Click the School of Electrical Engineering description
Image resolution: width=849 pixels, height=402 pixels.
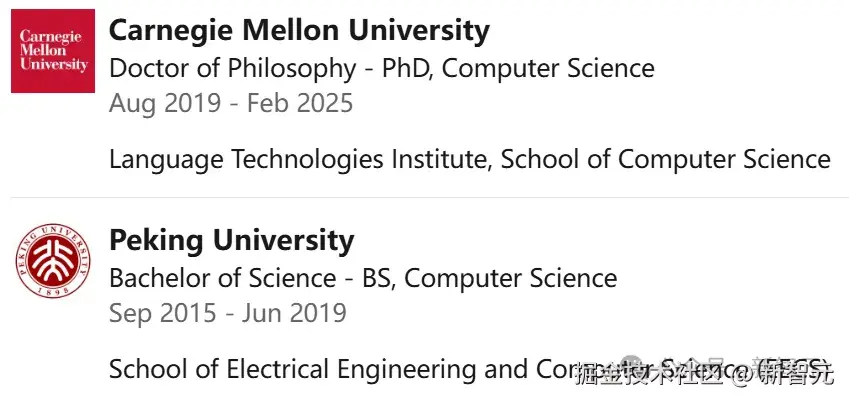(469, 370)
